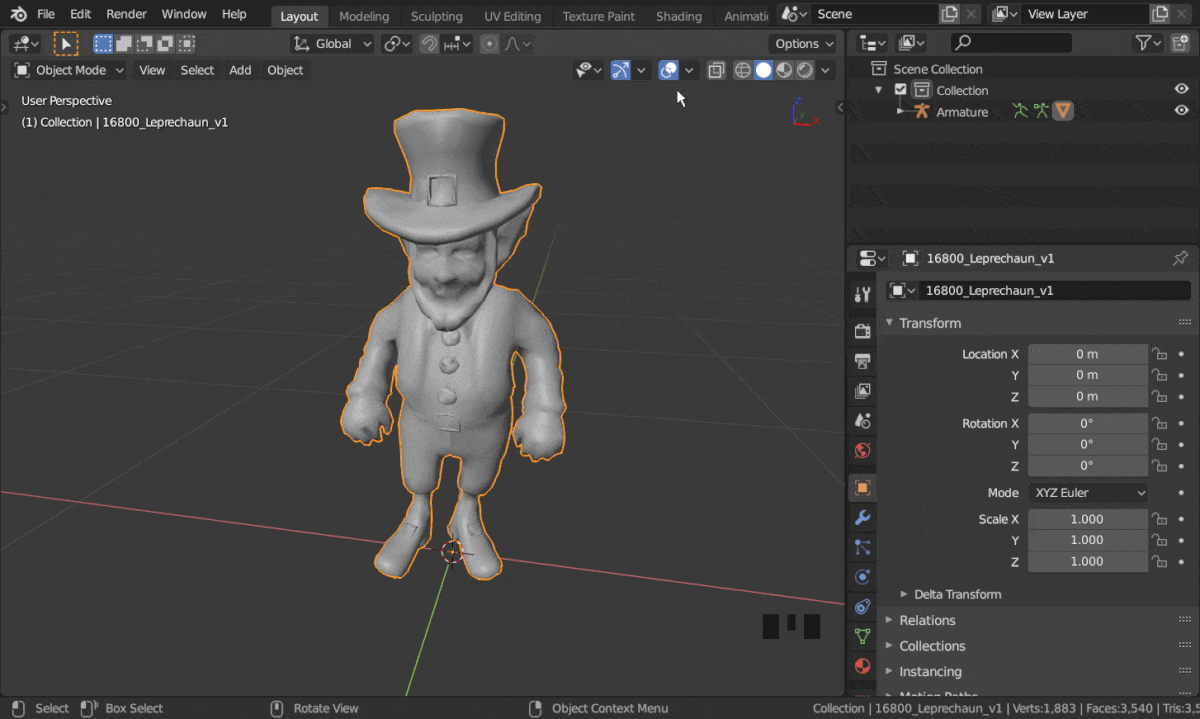This screenshot has width=1200, height=719.
Task: Click the Location X field
Action: 1087,354
